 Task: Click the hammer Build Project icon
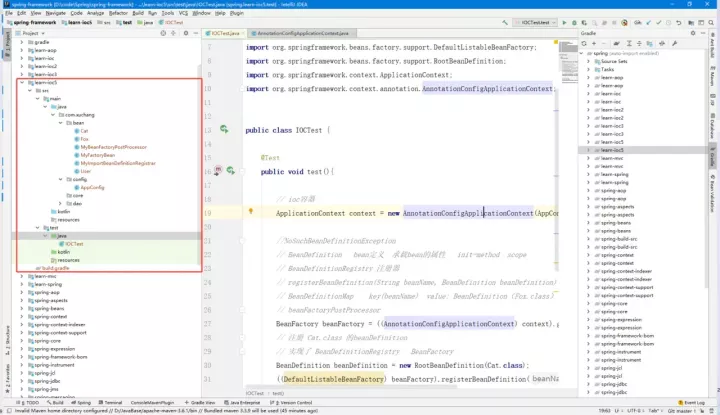(505, 22)
